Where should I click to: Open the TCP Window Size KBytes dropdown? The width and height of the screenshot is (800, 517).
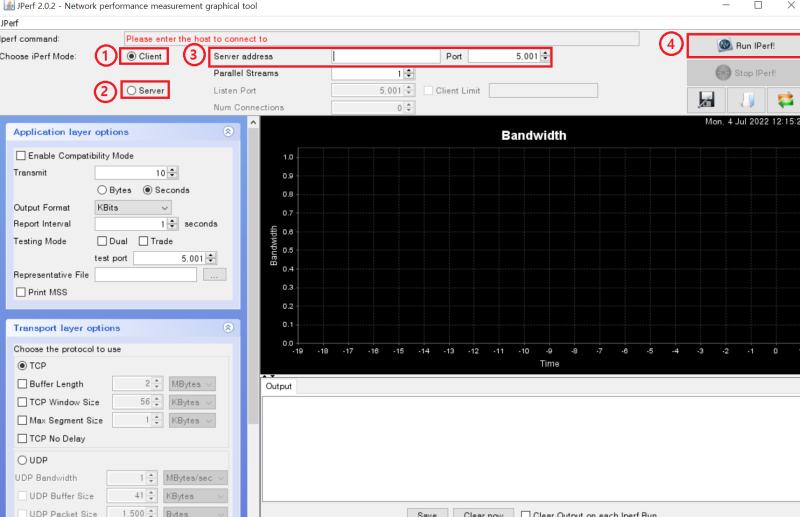point(192,402)
